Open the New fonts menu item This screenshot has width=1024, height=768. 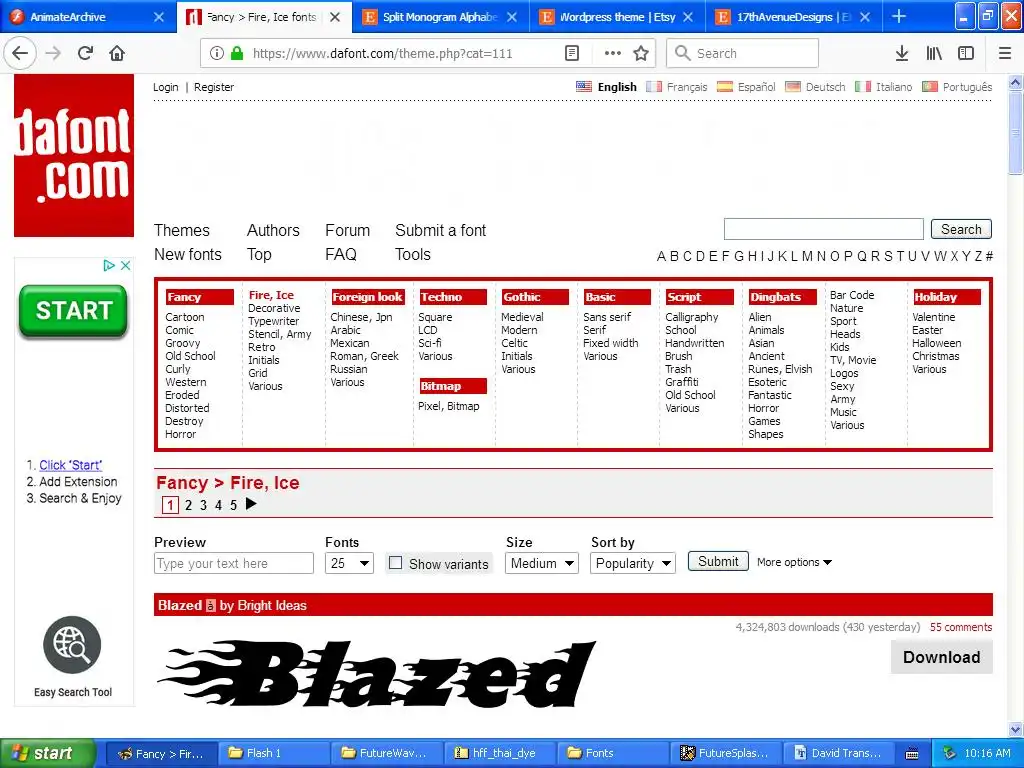tap(187, 255)
